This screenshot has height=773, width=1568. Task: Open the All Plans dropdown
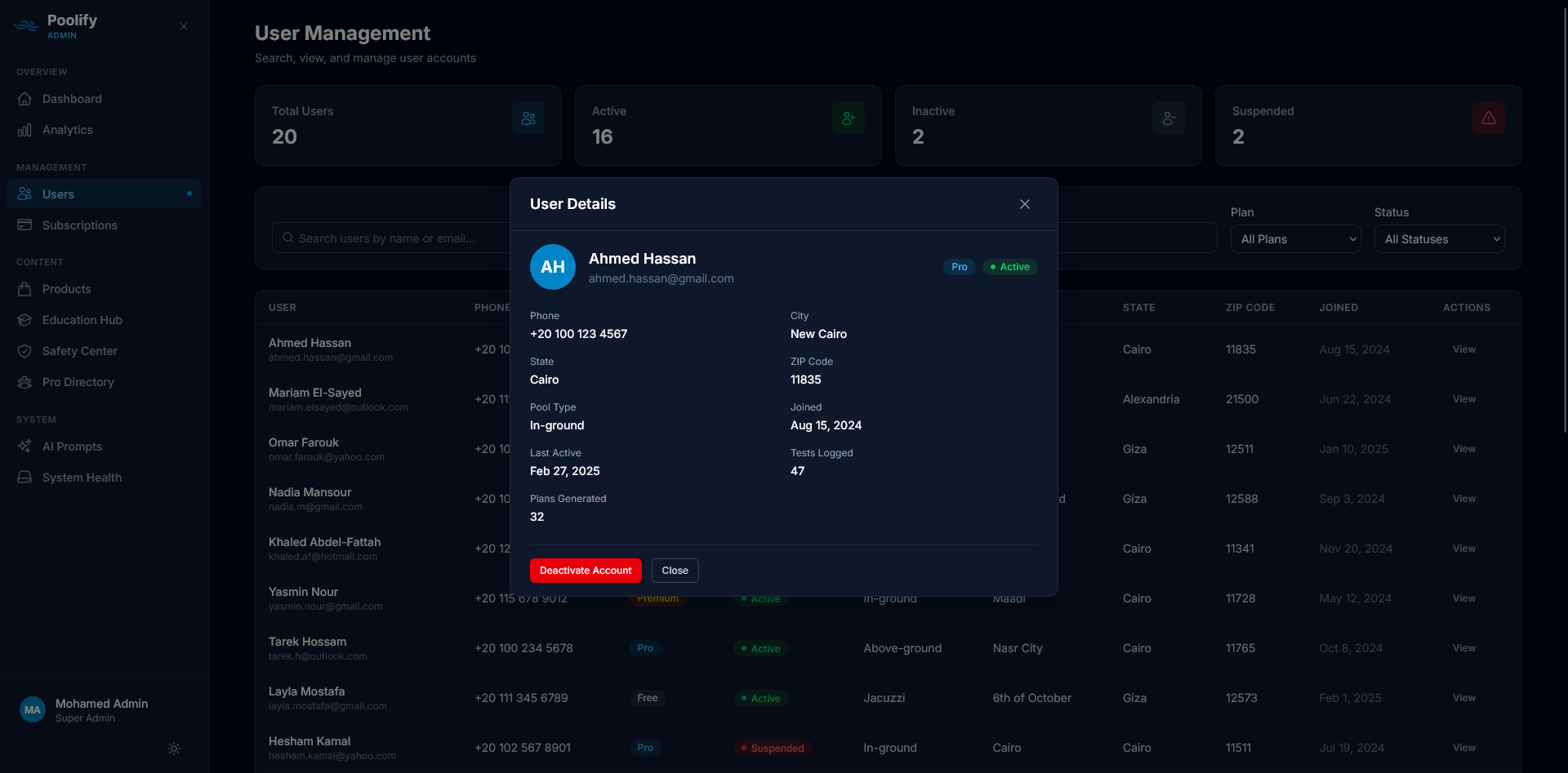1296,239
